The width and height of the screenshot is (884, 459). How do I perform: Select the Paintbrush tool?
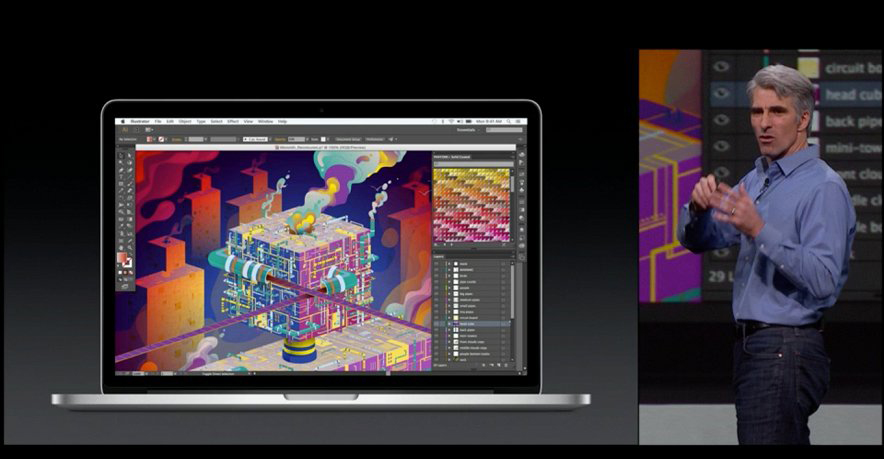click(x=130, y=184)
